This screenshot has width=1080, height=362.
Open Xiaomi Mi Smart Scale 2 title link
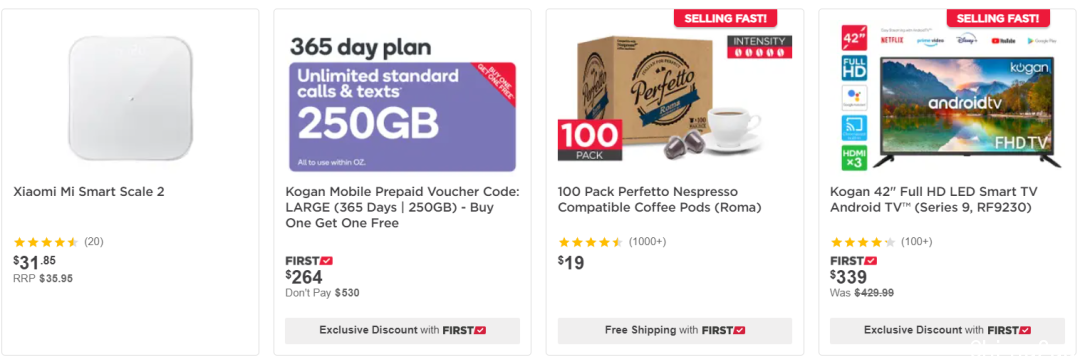pyautogui.click(x=89, y=192)
